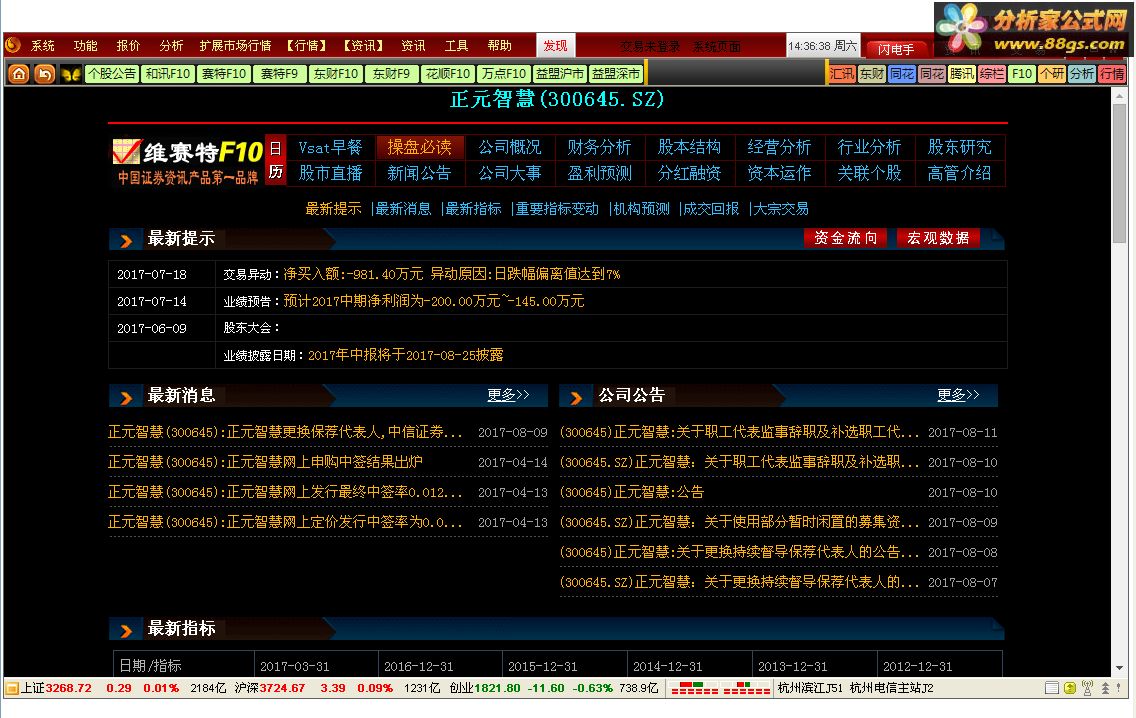Open the Vsat早餐 section

coord(330,147)
